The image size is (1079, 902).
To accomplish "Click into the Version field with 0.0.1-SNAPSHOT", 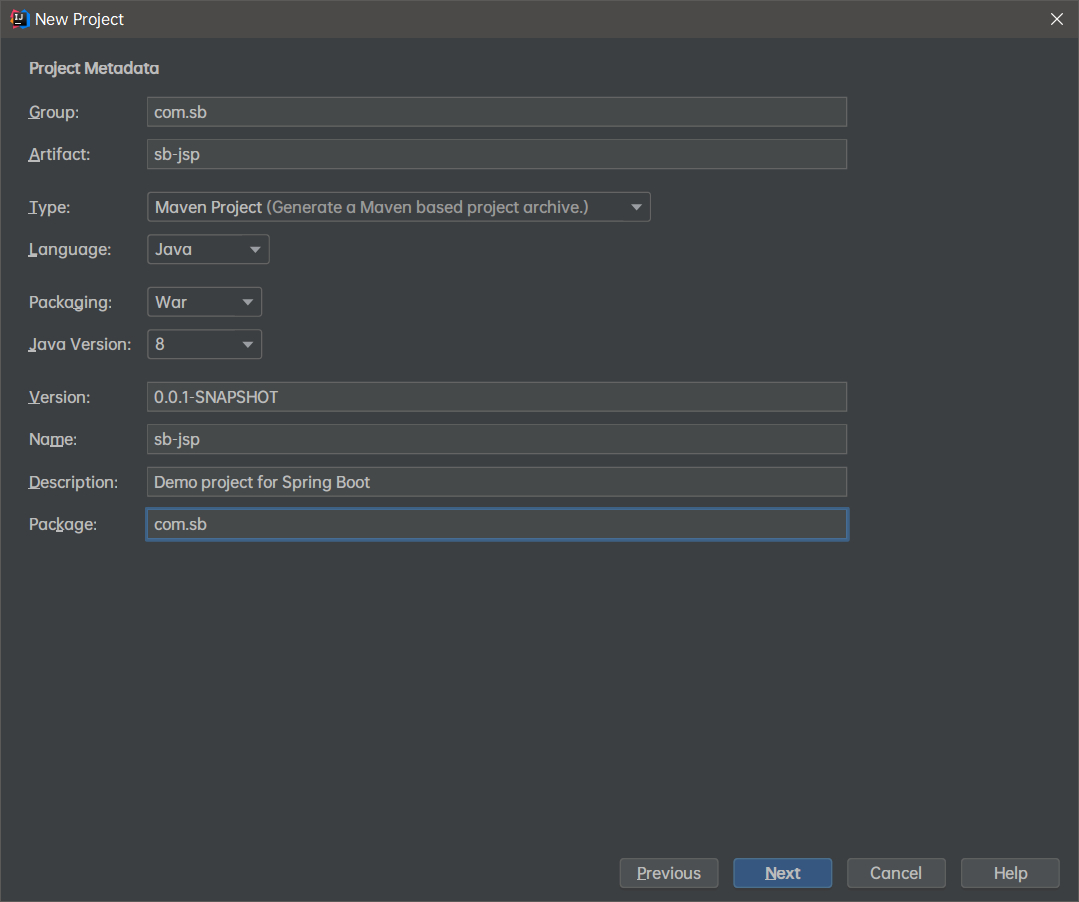I will (x=497, y=397).
